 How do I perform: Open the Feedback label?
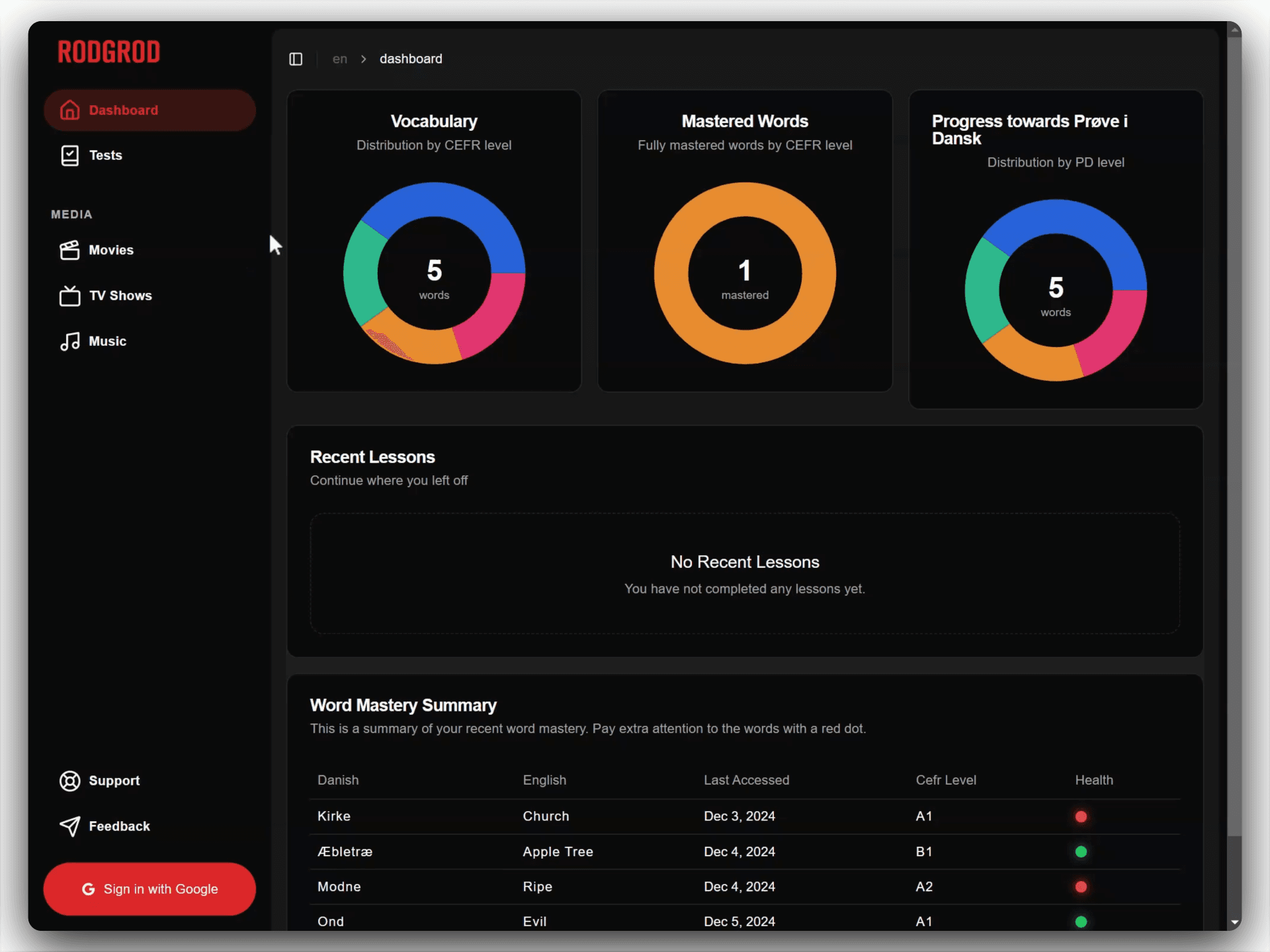[x=120, y=826]
